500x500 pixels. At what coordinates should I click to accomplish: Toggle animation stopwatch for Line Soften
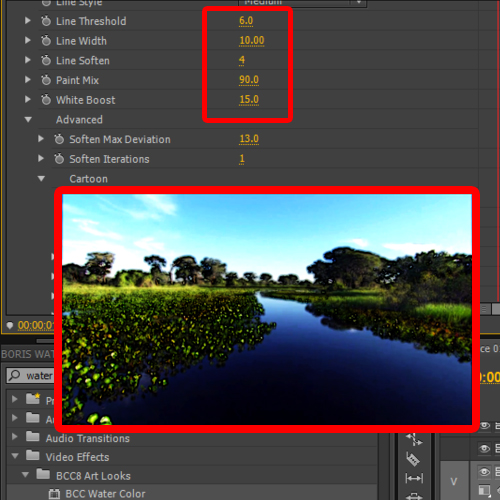[x=46, y=60]
